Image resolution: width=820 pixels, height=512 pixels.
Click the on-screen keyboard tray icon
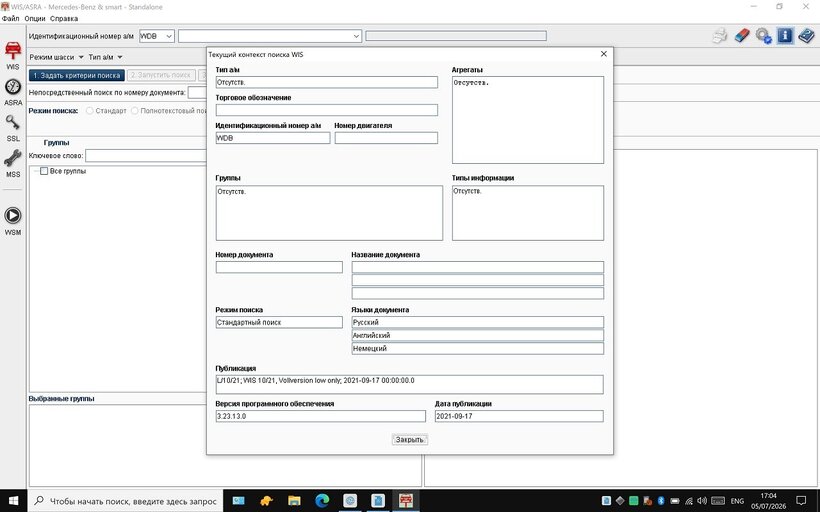click(x=718, y=501)
